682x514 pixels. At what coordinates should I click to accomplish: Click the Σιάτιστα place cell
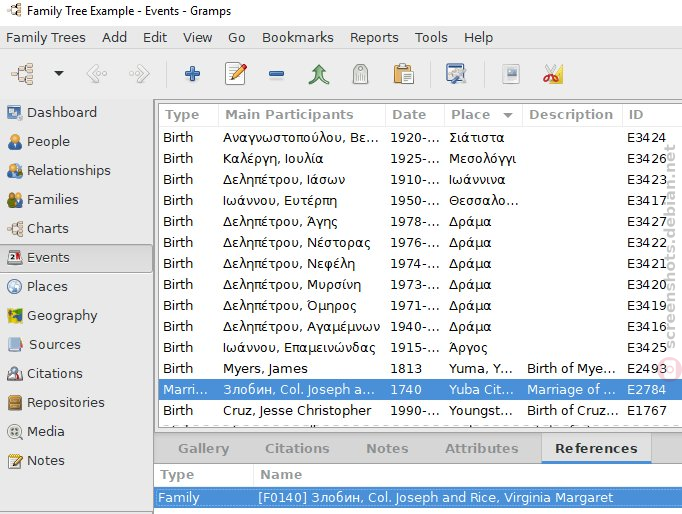click(477, 138)
